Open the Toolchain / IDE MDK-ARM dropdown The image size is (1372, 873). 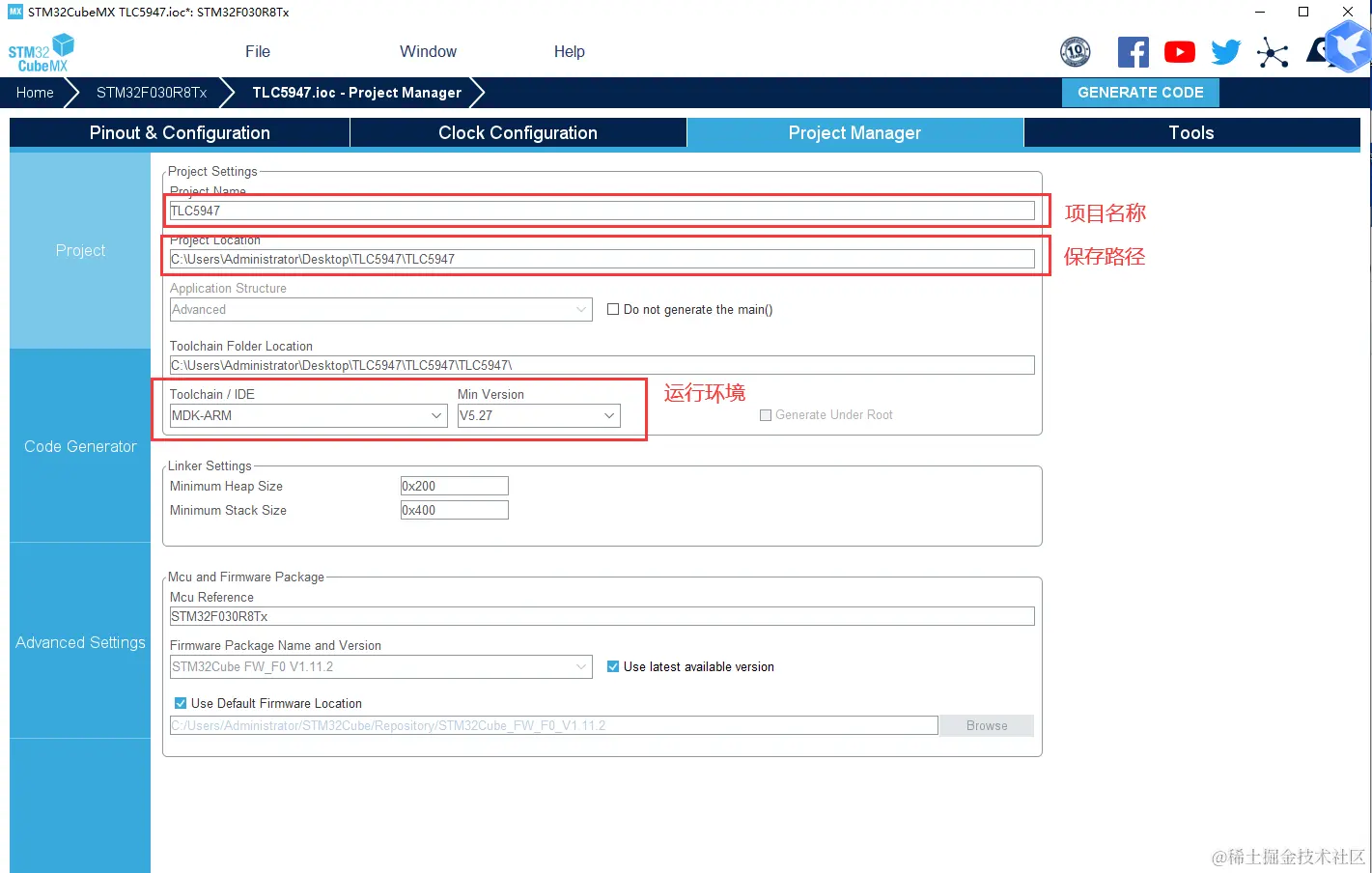coord(309,415)
